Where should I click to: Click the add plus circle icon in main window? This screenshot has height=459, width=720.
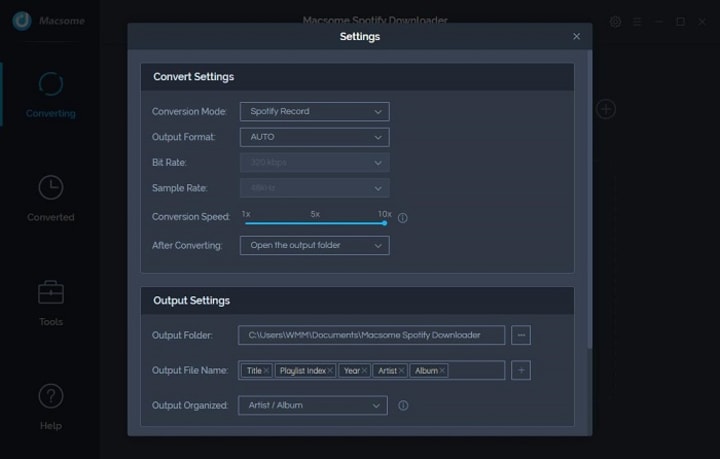pos(606,109)
